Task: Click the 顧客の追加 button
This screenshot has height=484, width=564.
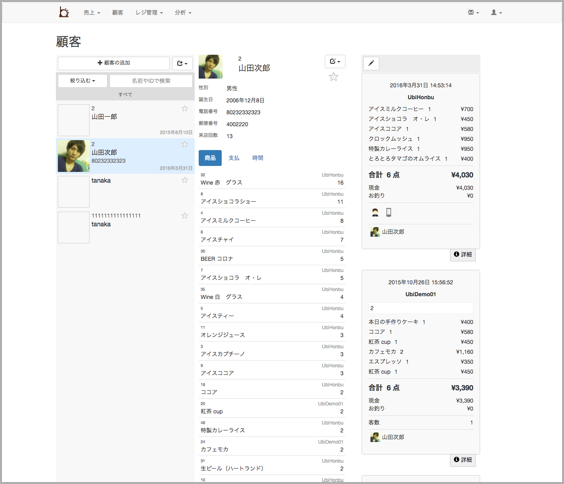Action: [x=114, y=63]
